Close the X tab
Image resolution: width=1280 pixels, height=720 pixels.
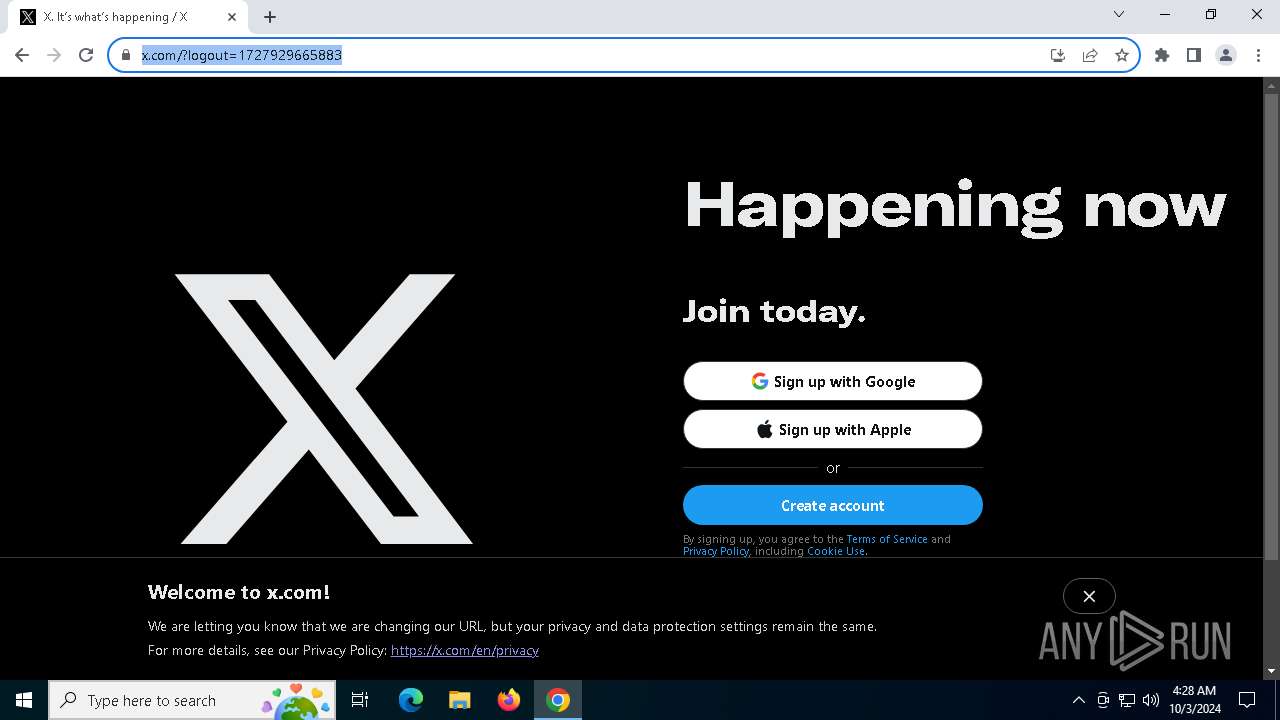coord(232,17)
